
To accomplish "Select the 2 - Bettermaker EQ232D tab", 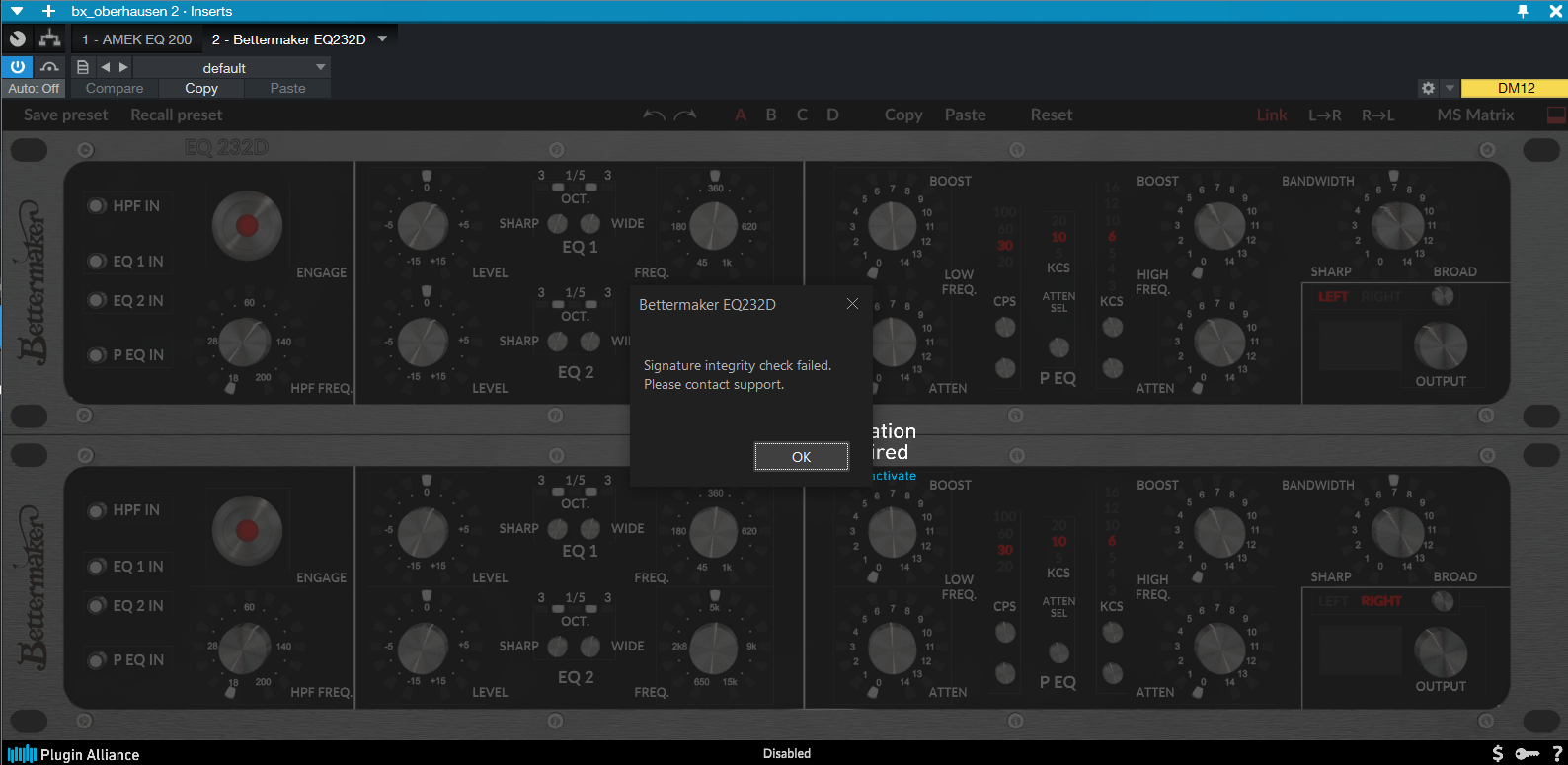I will pyautogui.click(x=288, y=39).
